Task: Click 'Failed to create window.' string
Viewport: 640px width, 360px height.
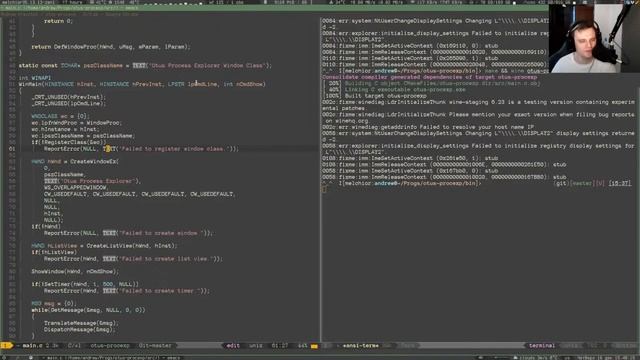Action: click(x=162, y=233)
